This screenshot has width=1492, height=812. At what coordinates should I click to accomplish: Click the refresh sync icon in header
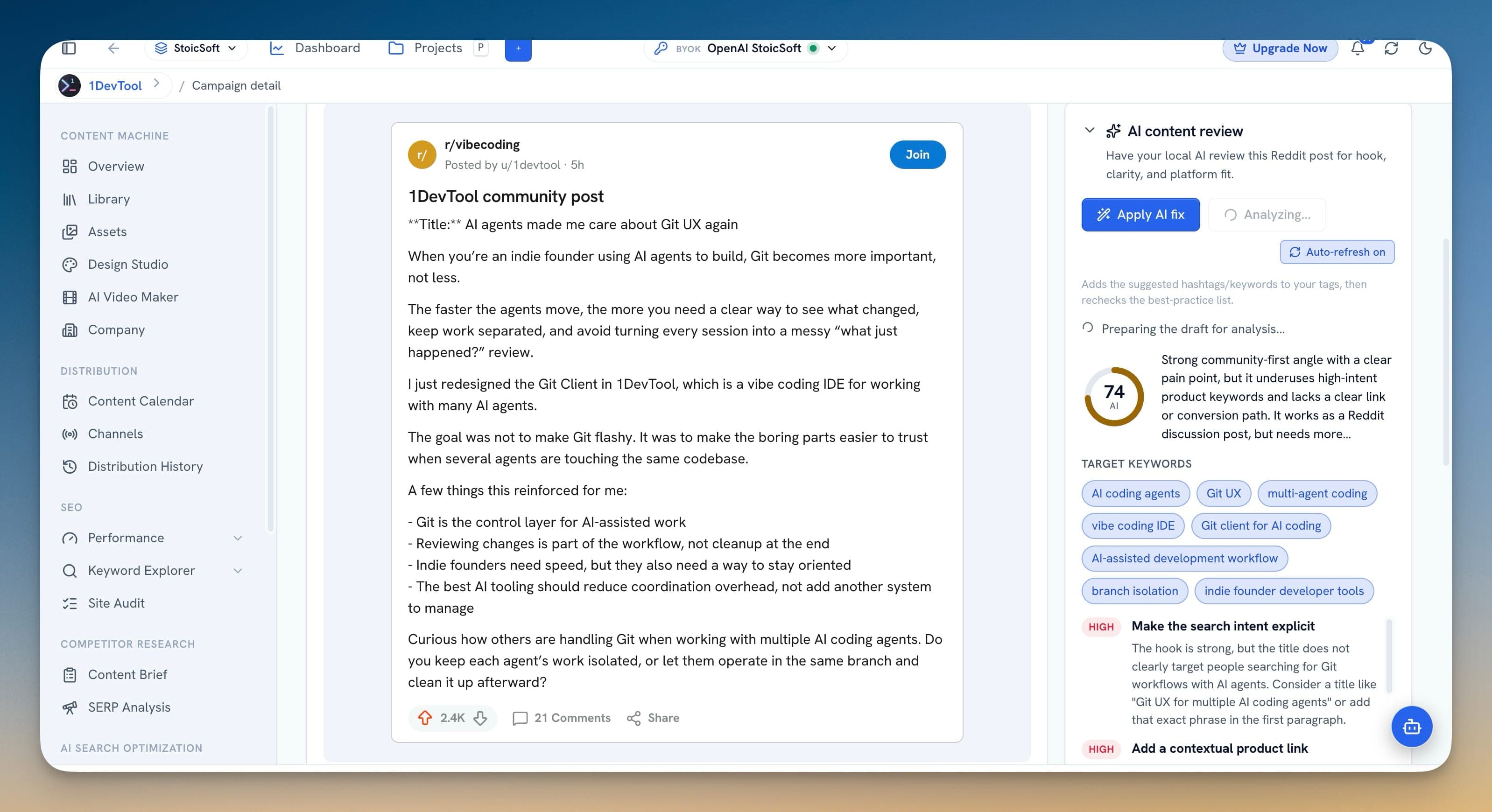[1391, 48]
